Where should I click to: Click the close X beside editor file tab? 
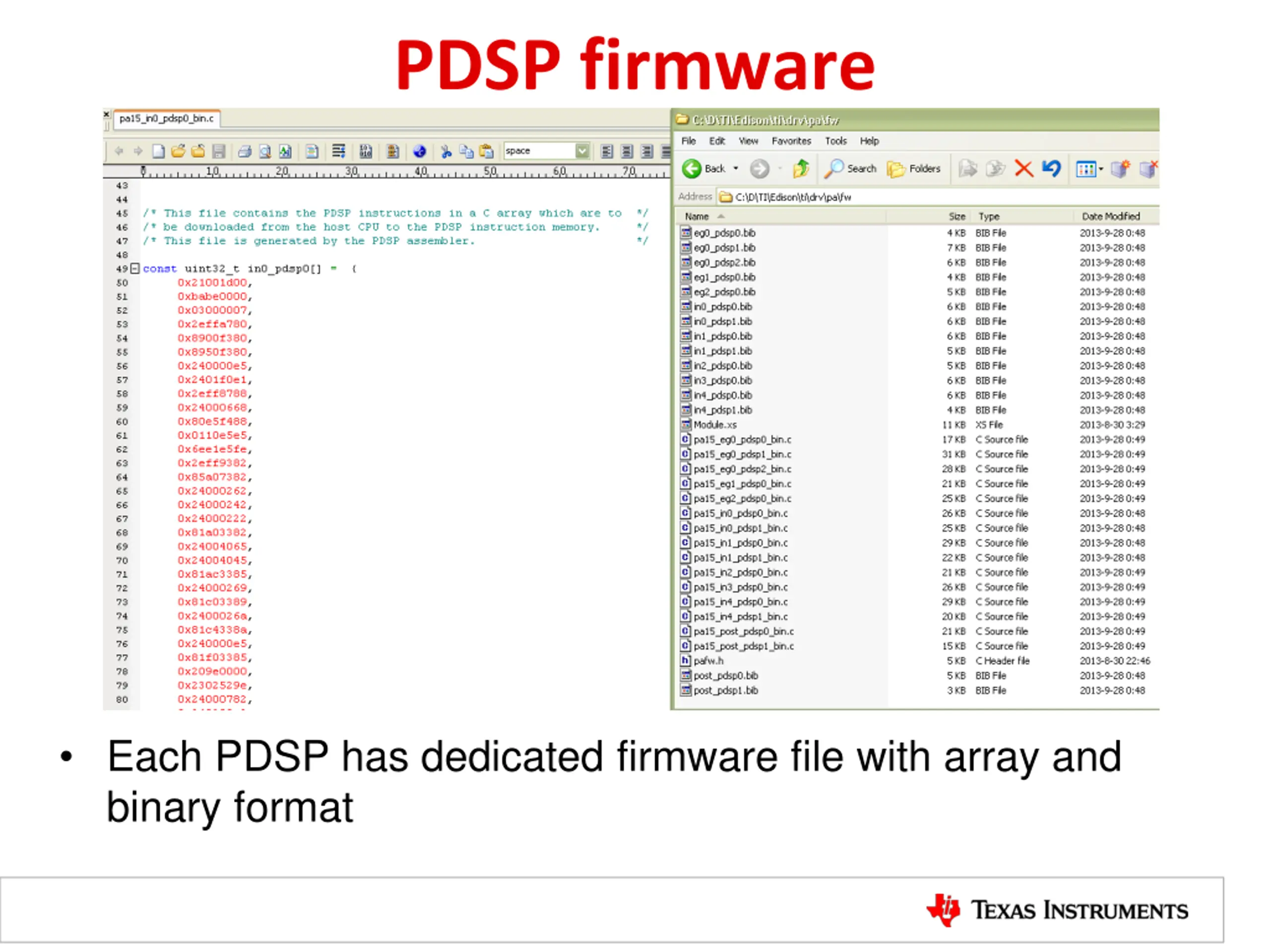pyautogui.click(x=106, y=115)
